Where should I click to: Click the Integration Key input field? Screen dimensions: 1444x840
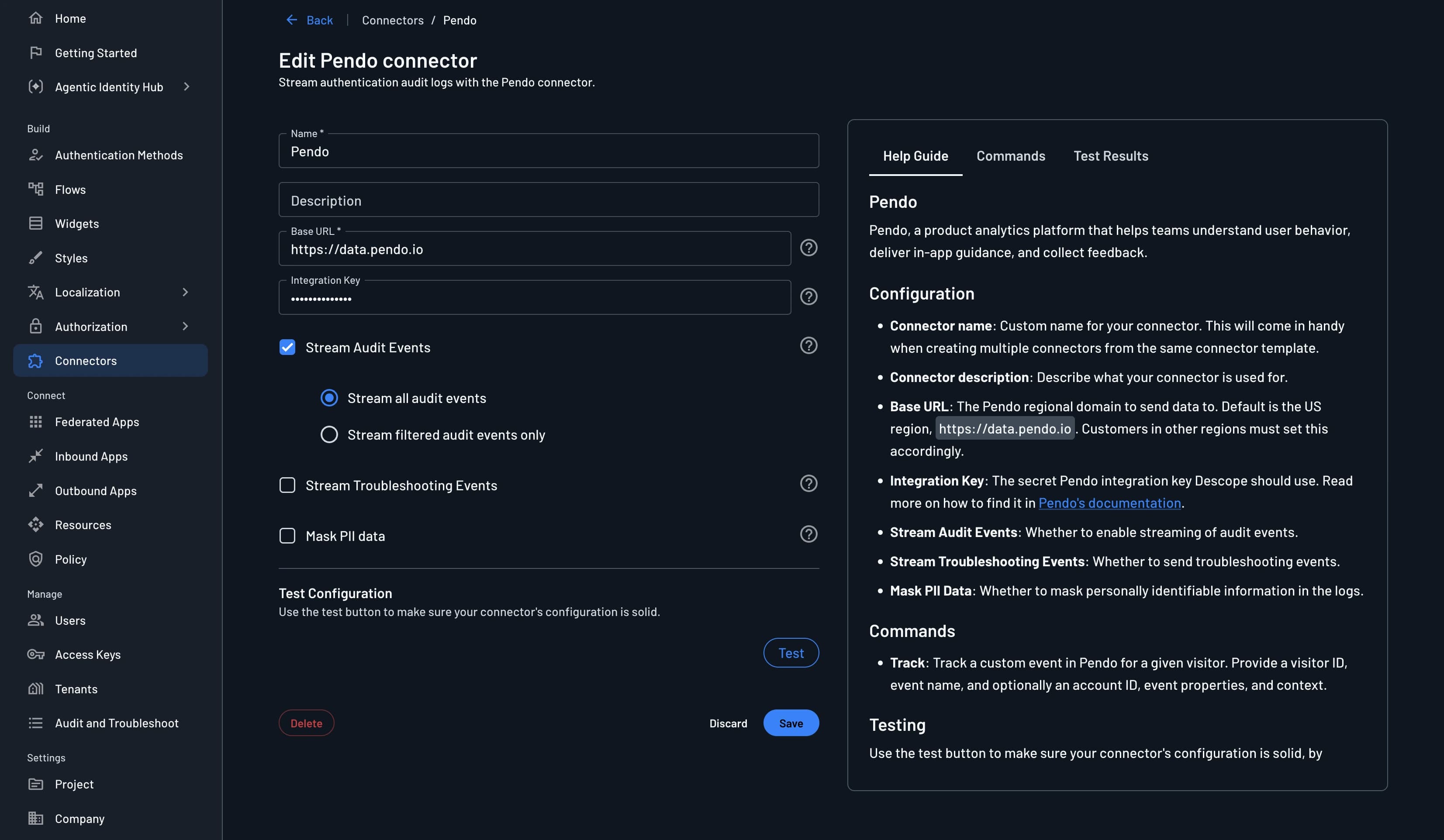click(x=535, y=298)
